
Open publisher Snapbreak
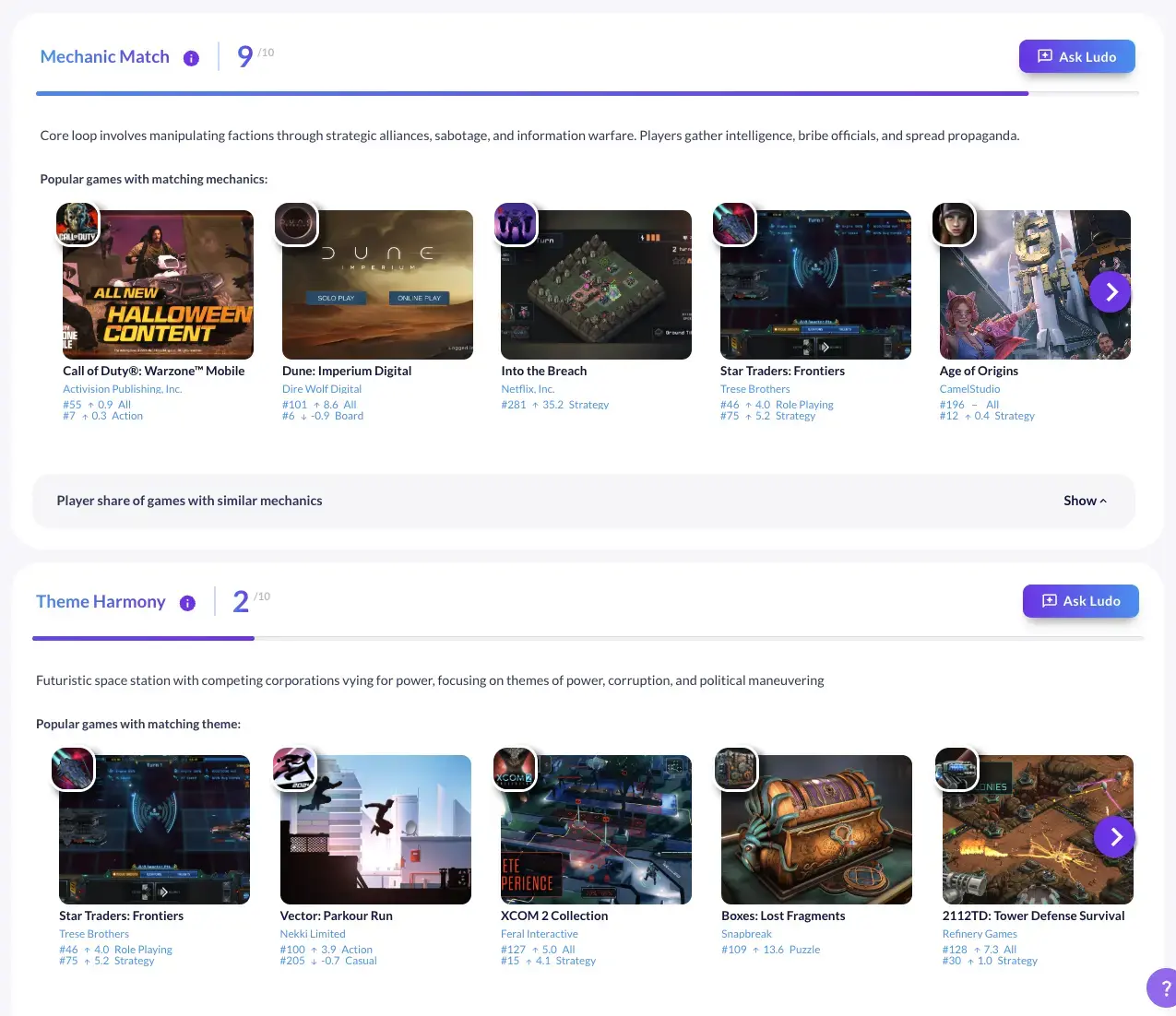point(746,934)
